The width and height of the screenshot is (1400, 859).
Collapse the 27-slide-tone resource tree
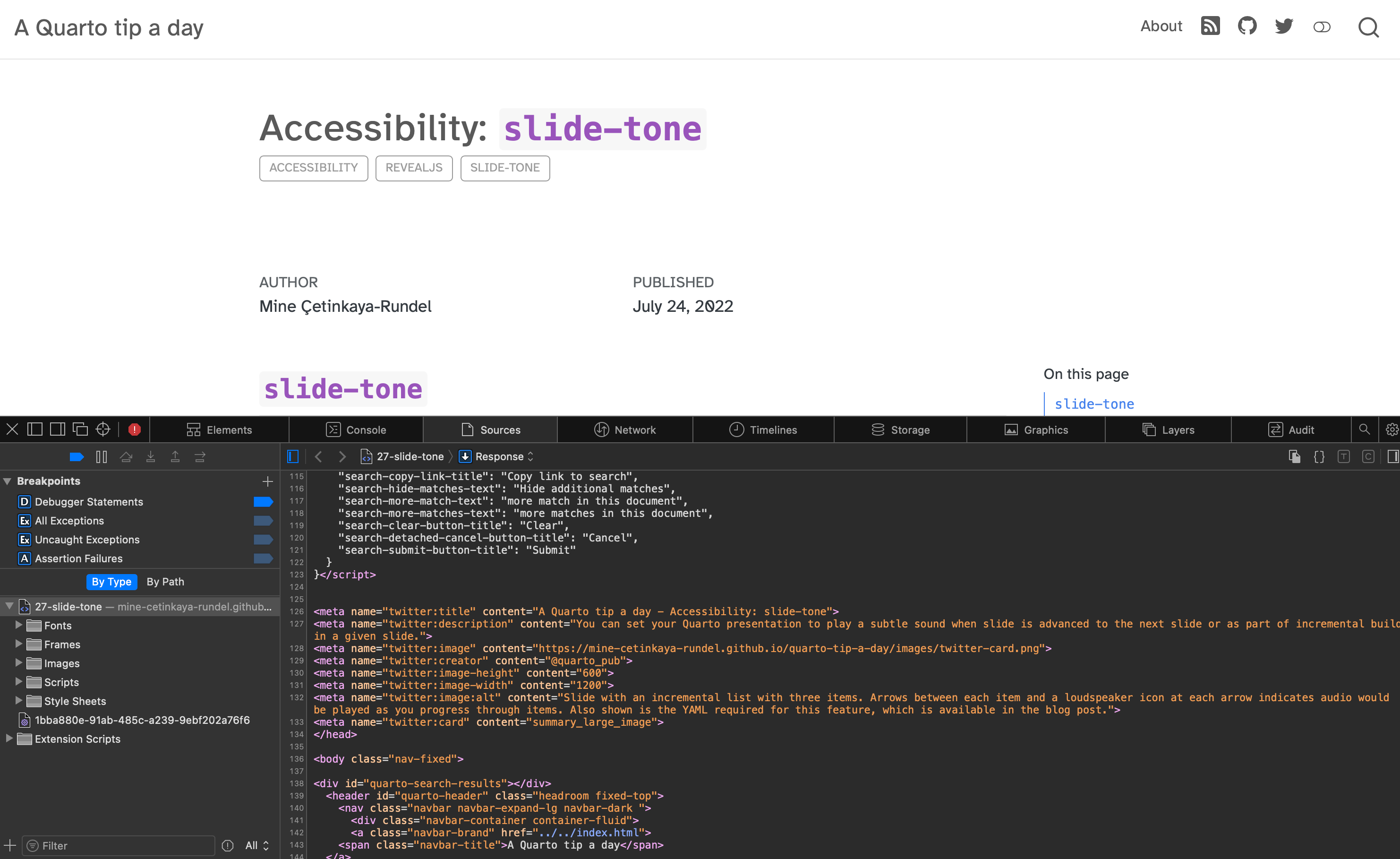pyautogui.click(x=9, y=606)
